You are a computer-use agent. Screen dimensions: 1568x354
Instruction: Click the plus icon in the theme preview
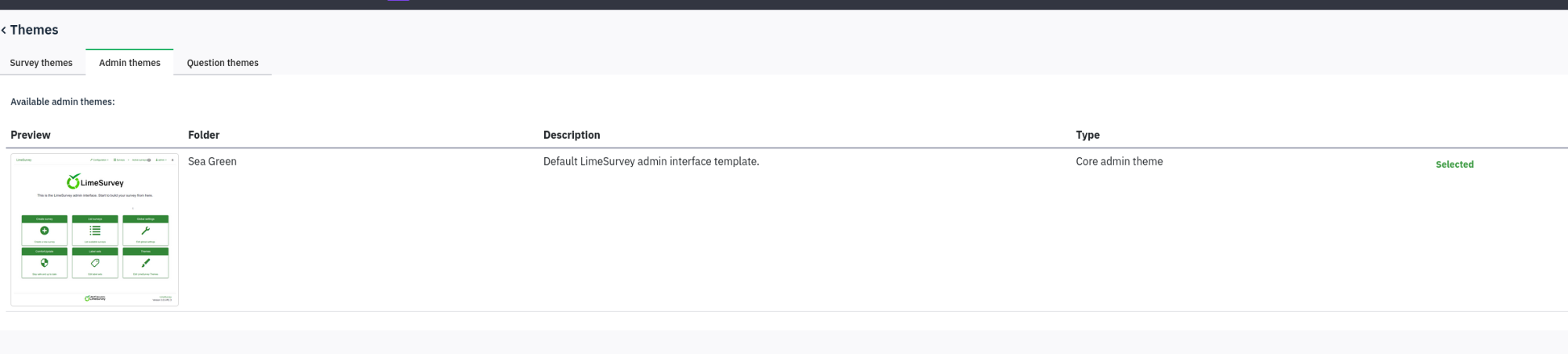45,231
